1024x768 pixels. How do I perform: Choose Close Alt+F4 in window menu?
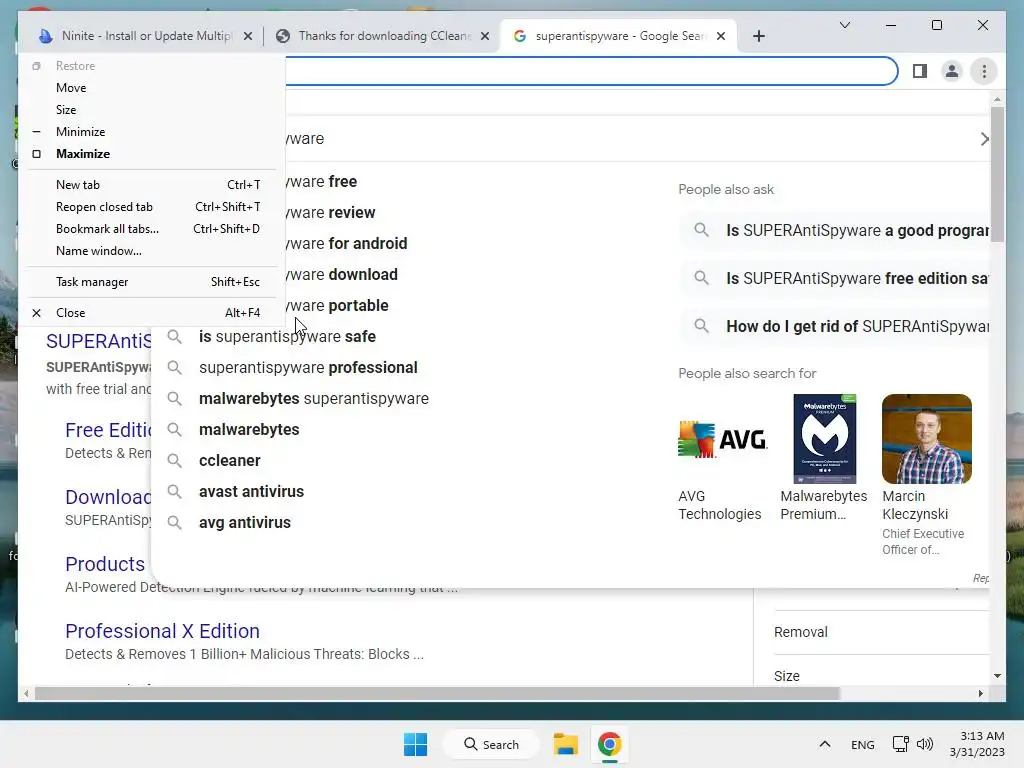pyautogui.click(x=152, y=313)
